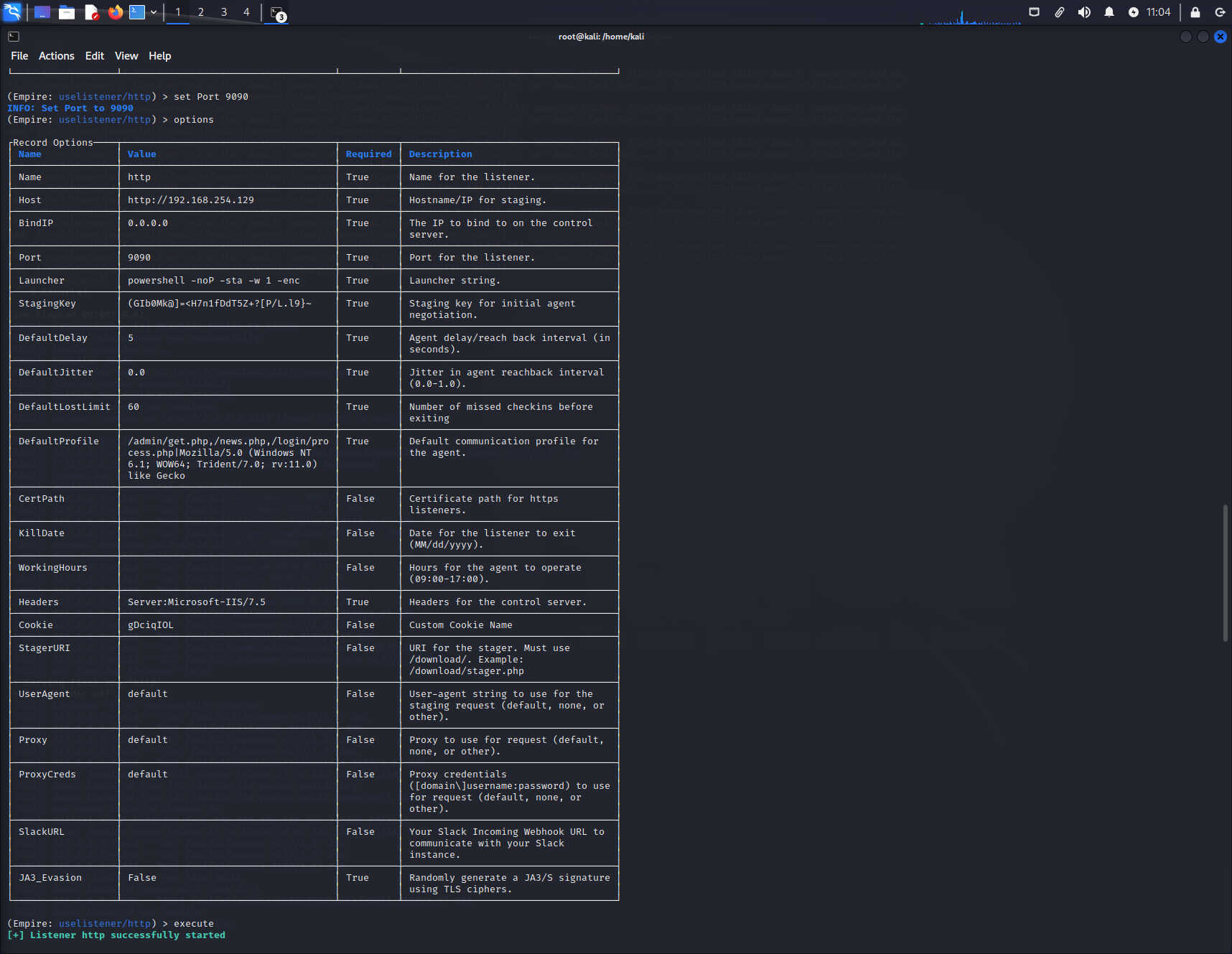The width and height of the screenshot is (1232, 954).
Task: Click the paperclip clipboard tray icon
Action: (1059, 12)
